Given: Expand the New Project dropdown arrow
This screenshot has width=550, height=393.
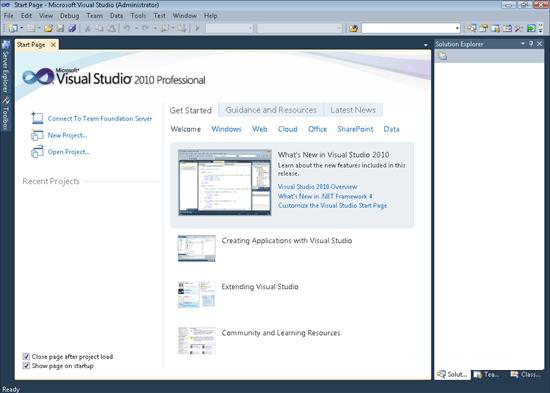Looking at the screenshot, I should pos(22,28).
